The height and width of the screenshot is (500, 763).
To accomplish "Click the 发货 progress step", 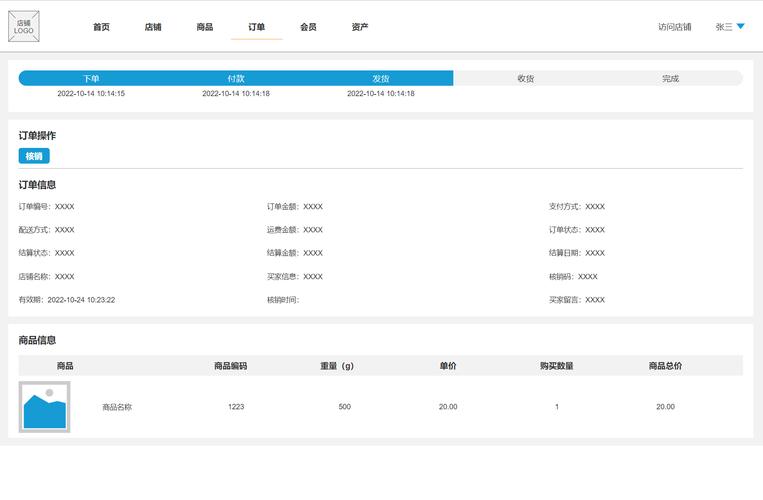I will (381, 78).
